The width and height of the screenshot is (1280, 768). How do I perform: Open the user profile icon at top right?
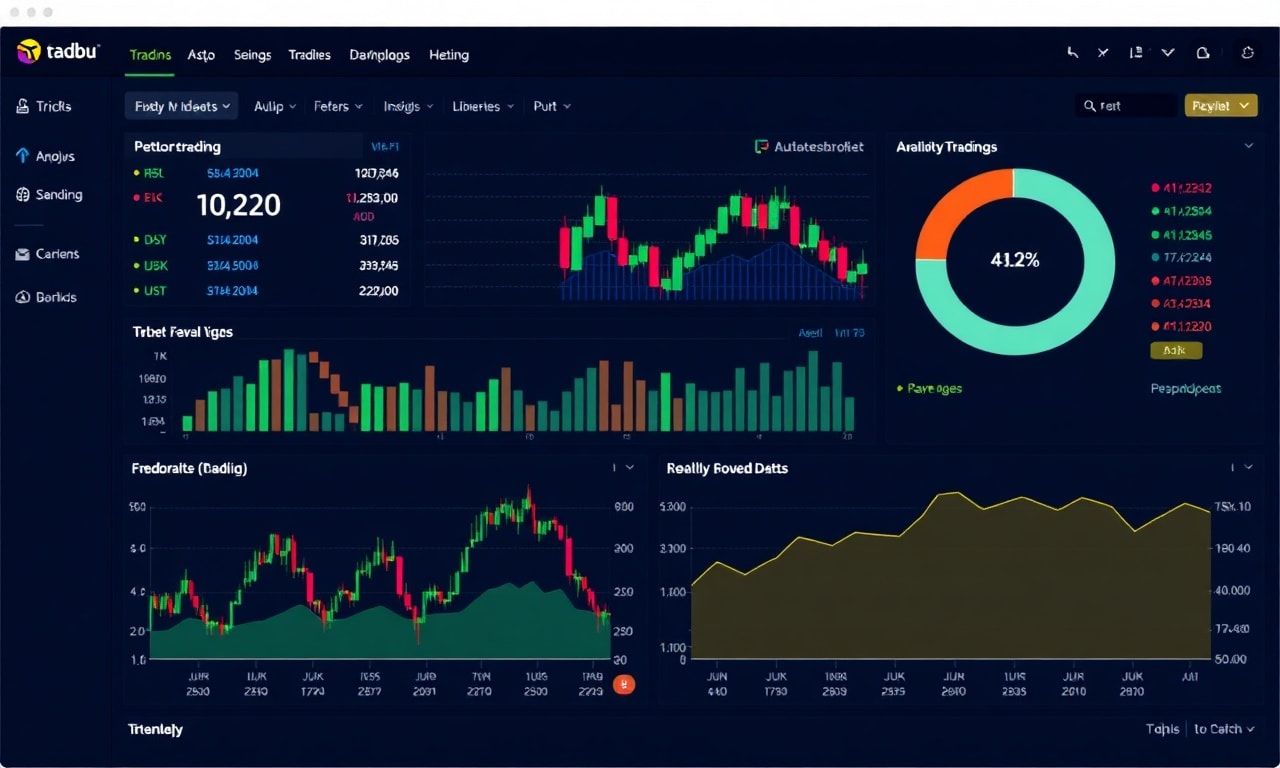click(x=1246, y=54)
